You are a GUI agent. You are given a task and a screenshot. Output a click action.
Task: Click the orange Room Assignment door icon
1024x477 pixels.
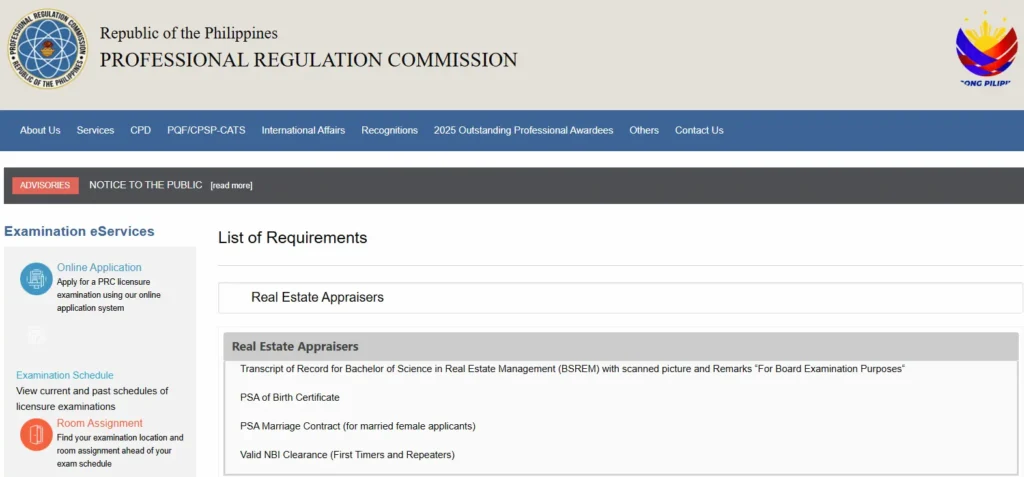tap(36, 435)
